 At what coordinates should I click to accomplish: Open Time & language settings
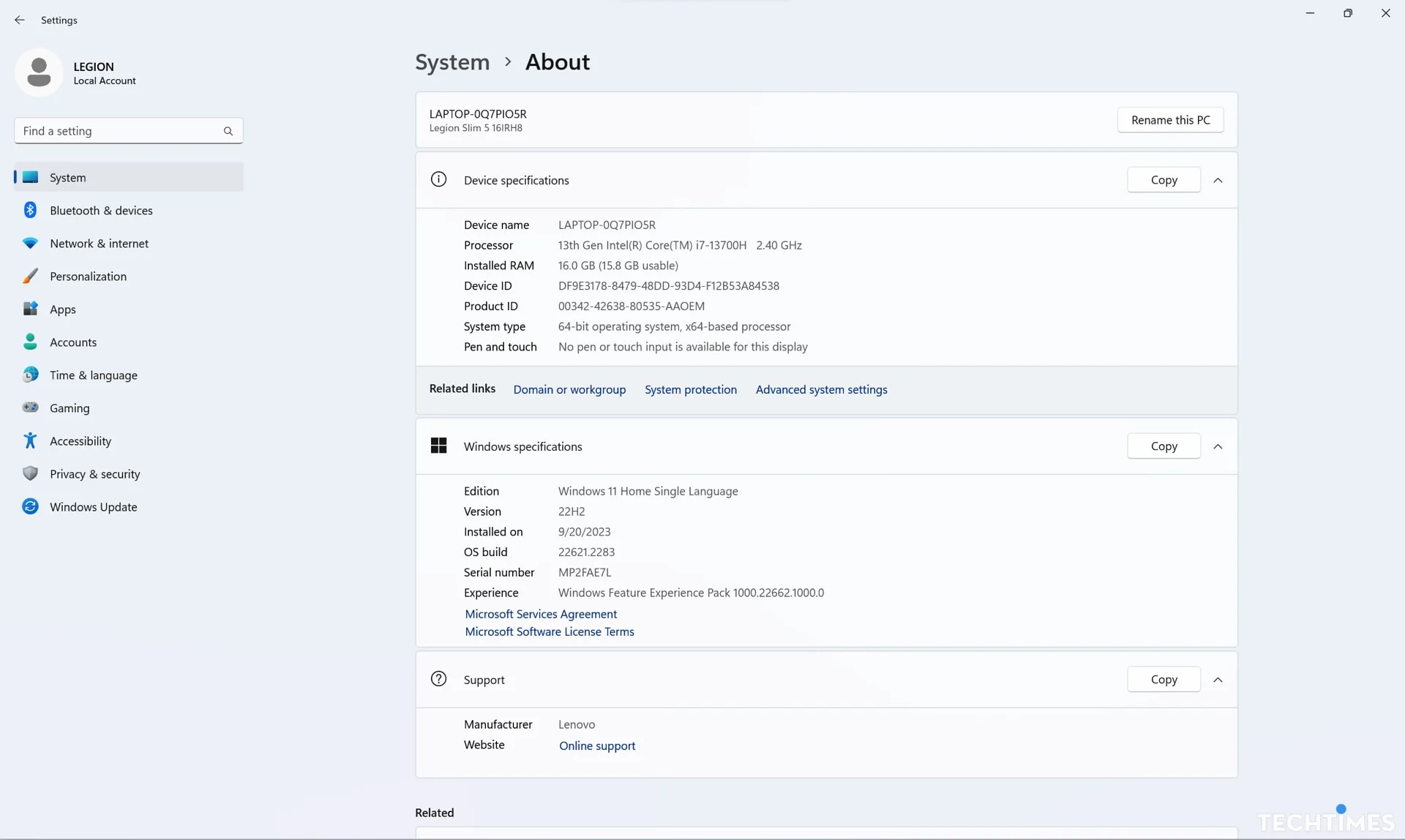[129, 375]
